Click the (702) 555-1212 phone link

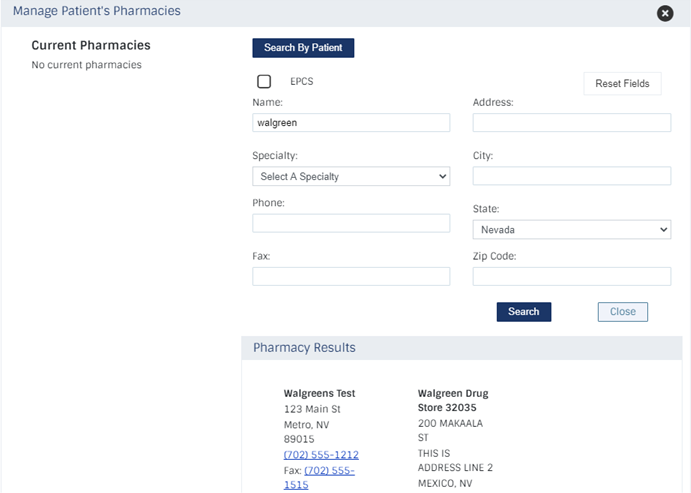pyautogui.click(x=321, y=455)
